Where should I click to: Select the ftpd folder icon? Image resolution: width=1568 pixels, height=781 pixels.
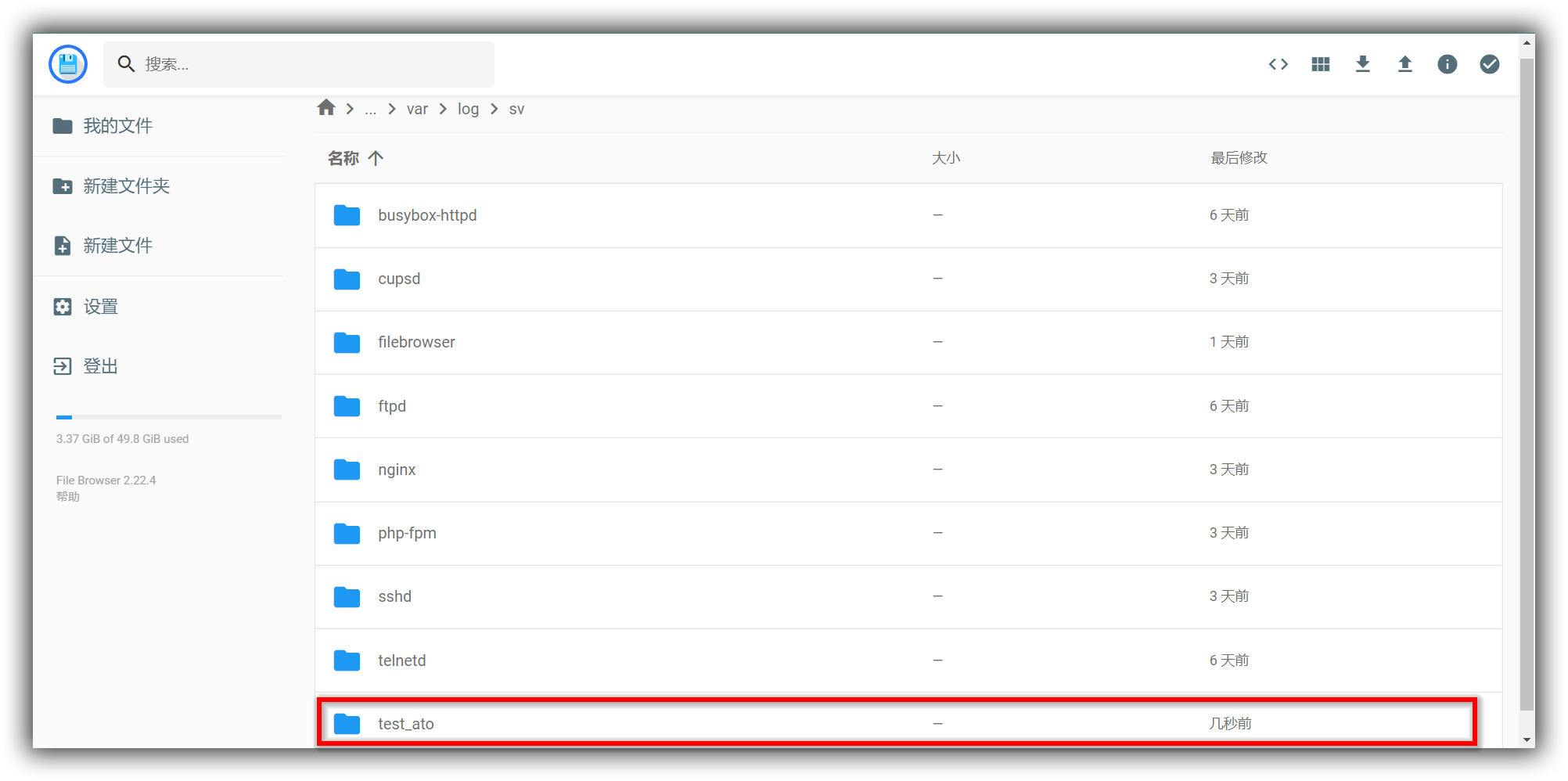347,406
